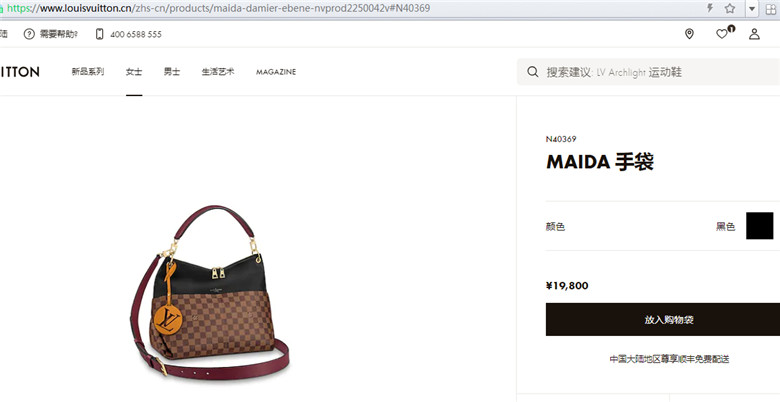
Task: Click the 需要帮助 link
Action: click(x=59, y=34)
